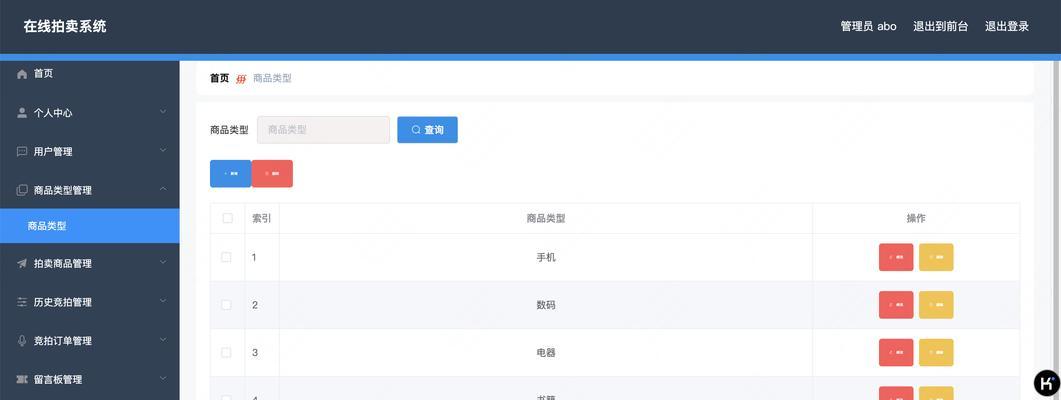This screenshot has height=400, width=1061.
Task: Click the person icon for 个人中心
Action: pos(22,113)
